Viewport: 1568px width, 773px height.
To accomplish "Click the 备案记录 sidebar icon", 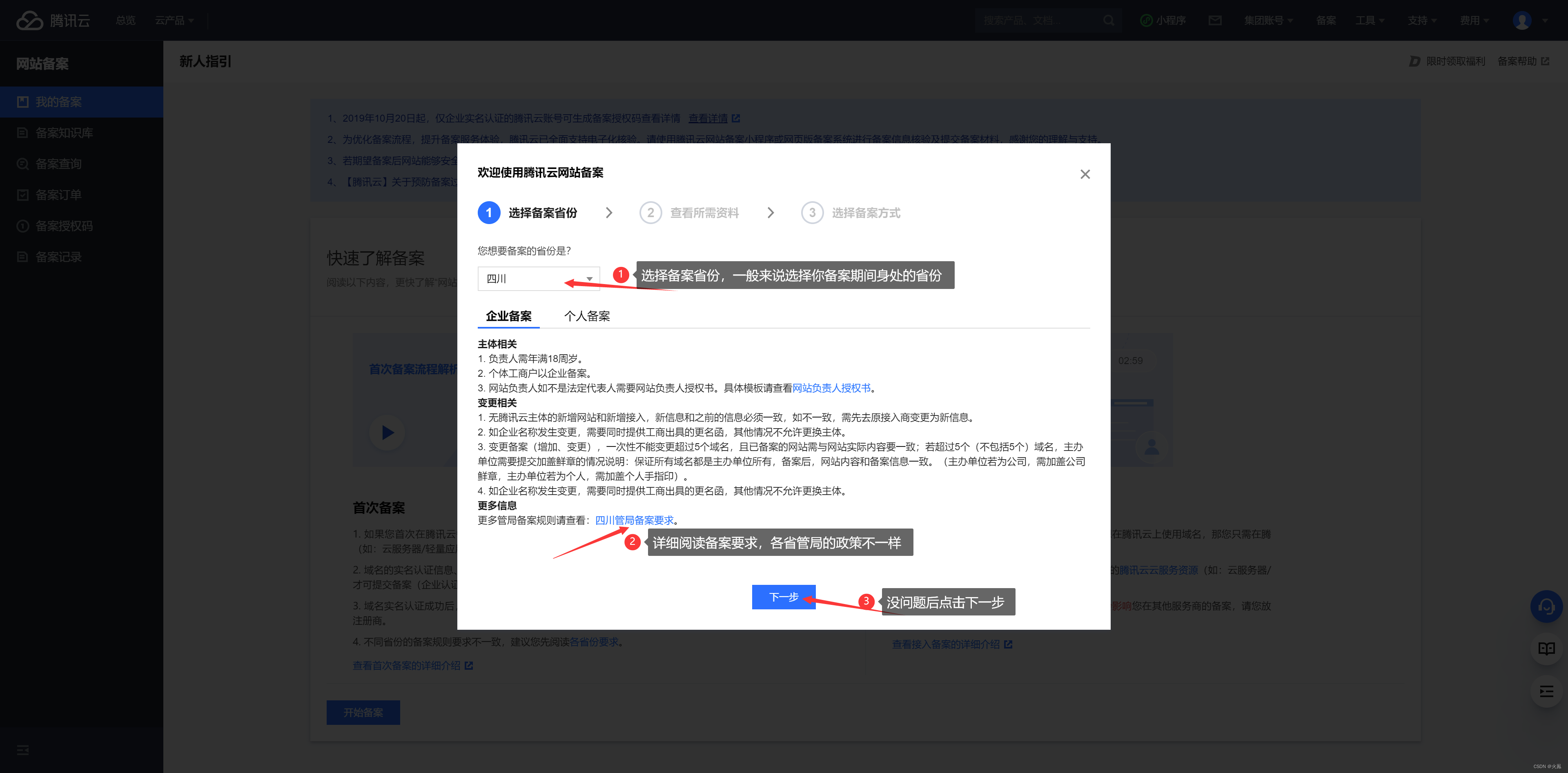I will pyautogui.click(x=22, y=257).
